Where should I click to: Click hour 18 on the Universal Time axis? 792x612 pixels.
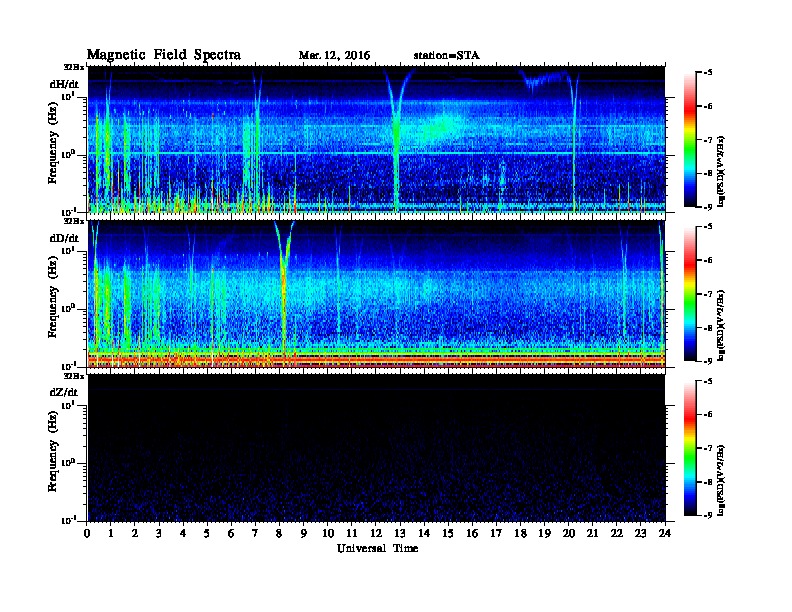coord(520,533)
